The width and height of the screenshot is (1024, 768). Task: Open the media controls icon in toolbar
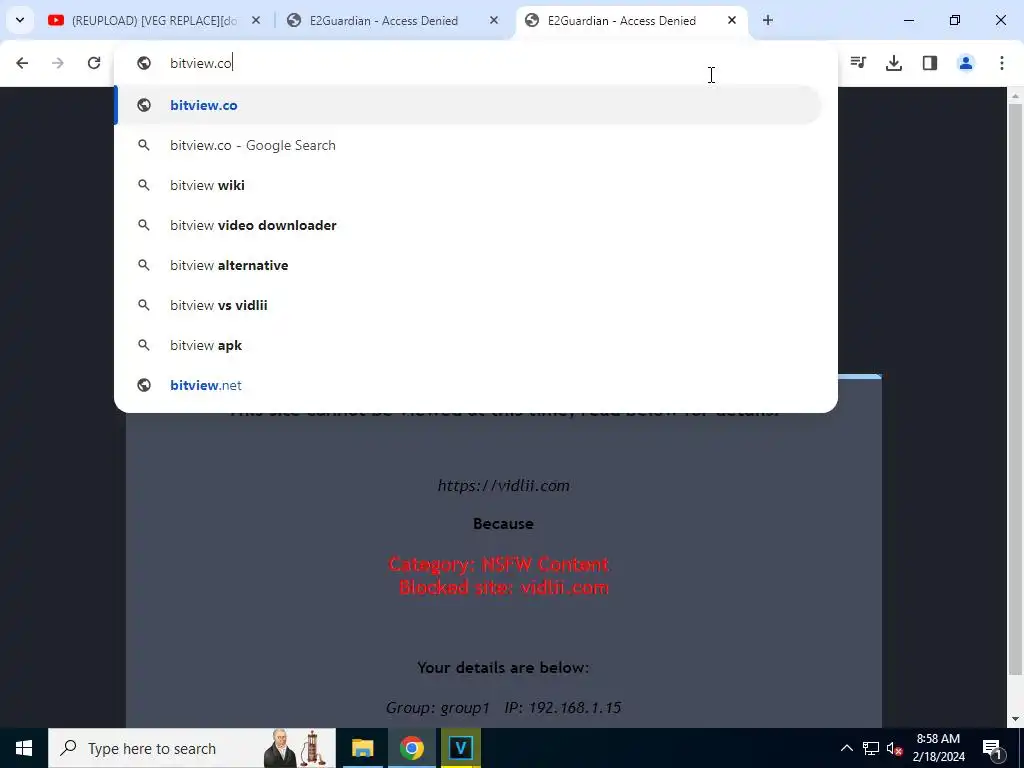pyautogui.click(x=858, y=63)
